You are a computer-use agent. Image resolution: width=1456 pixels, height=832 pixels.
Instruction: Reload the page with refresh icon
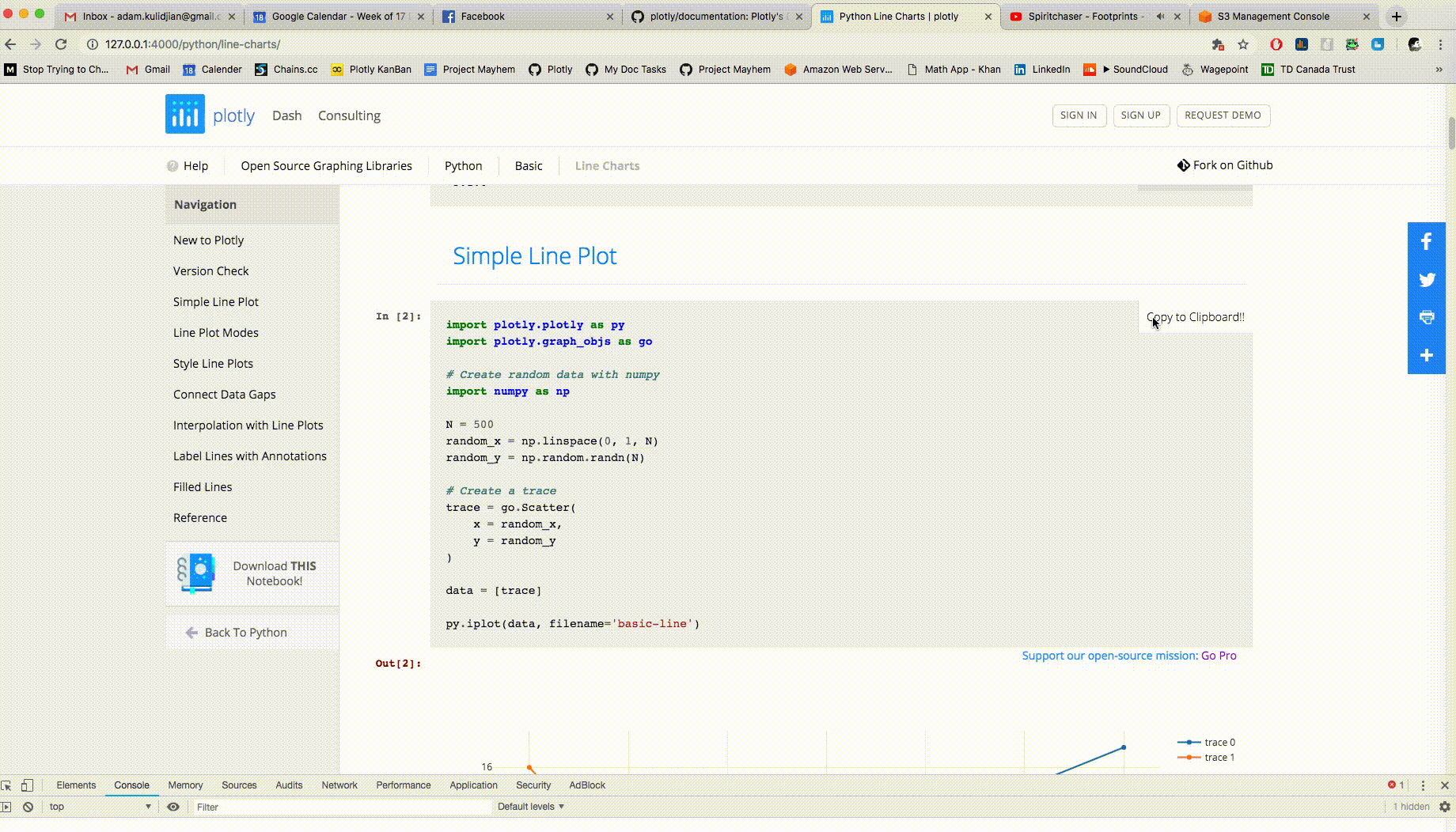(x=61, y=44)
